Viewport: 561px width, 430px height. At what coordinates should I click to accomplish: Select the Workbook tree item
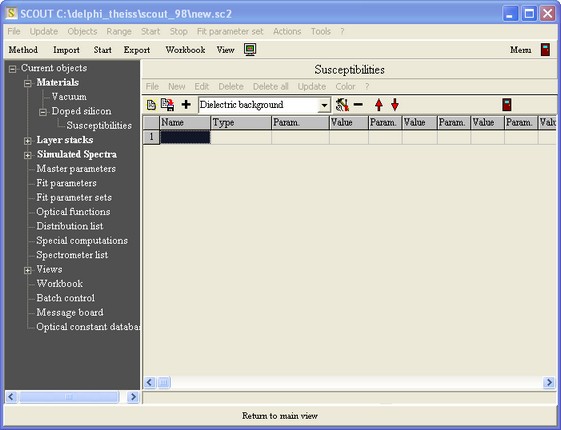[60, 284]
